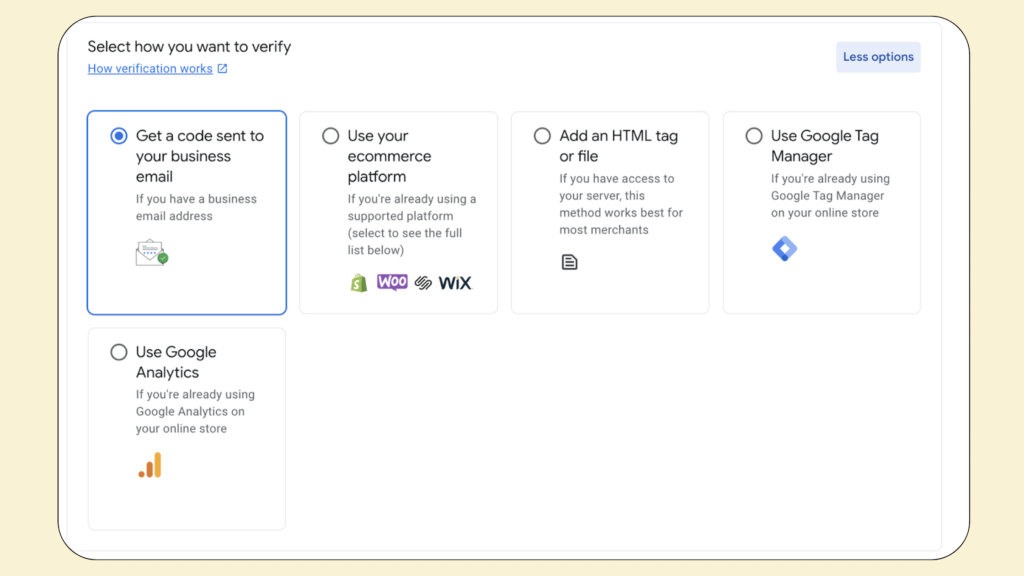Click 'method works best for most merchants' description
The width and height of the screenshot is (1024, 576).
coord(621,204)
